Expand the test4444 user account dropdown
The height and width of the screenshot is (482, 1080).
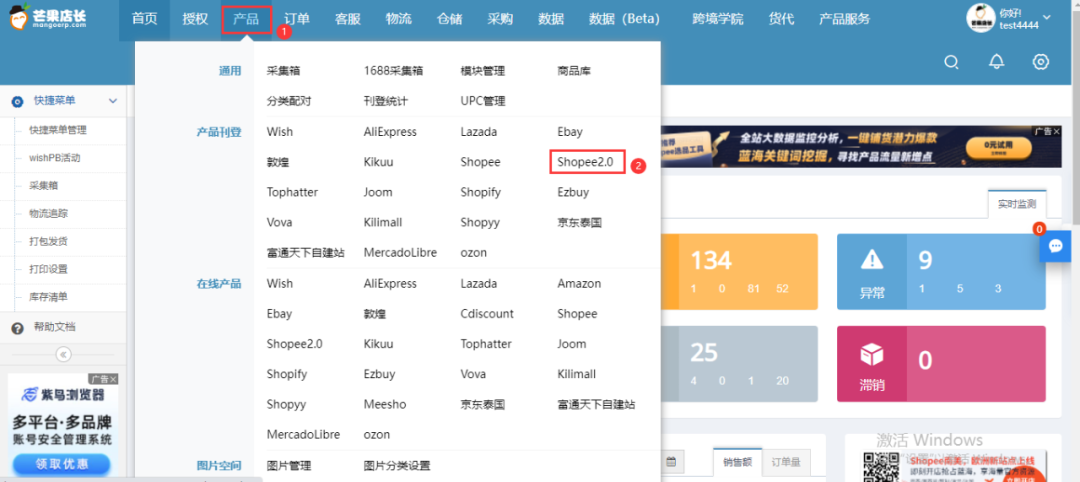click(1046, 18)
